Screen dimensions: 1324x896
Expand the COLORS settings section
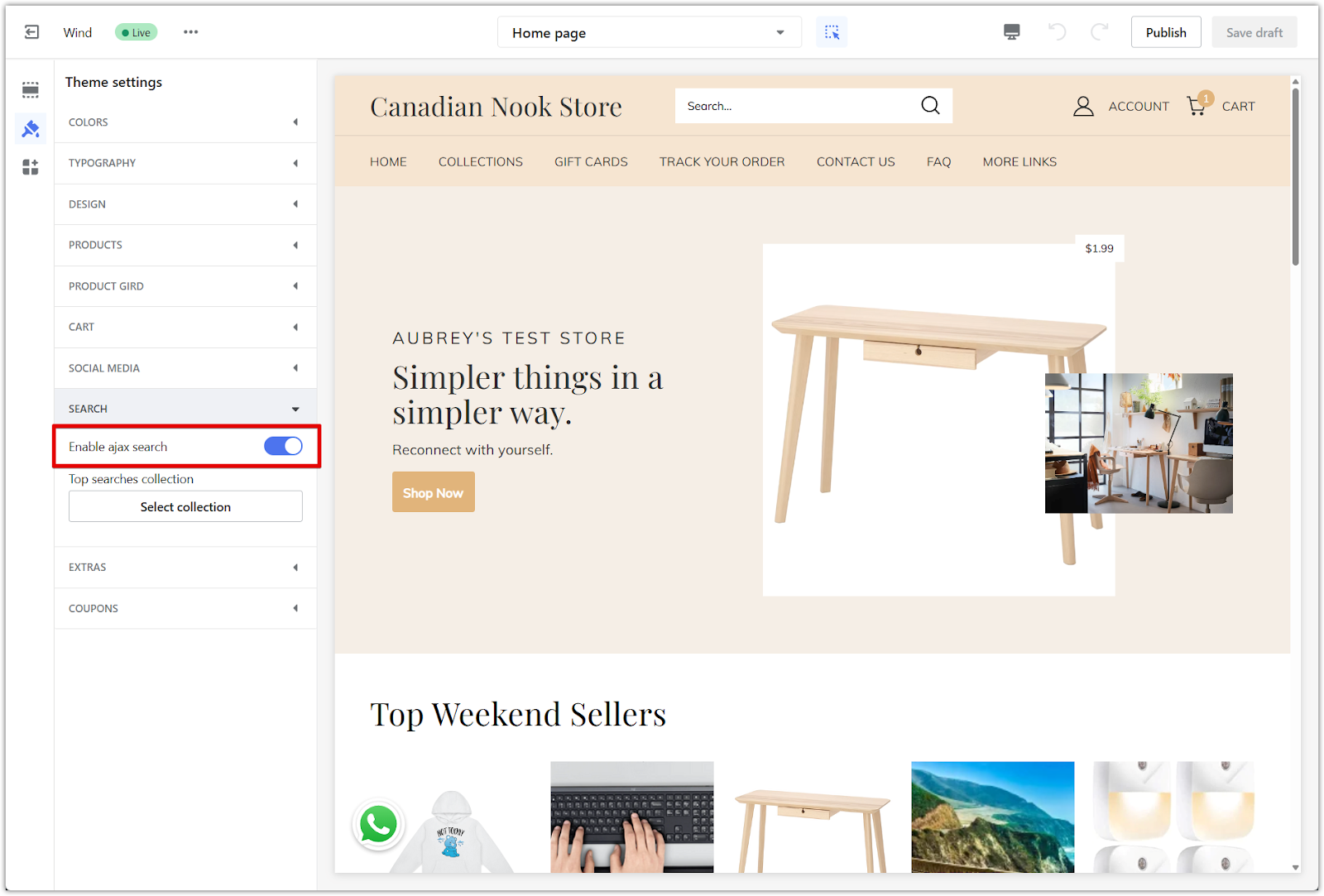coord(185,122)
